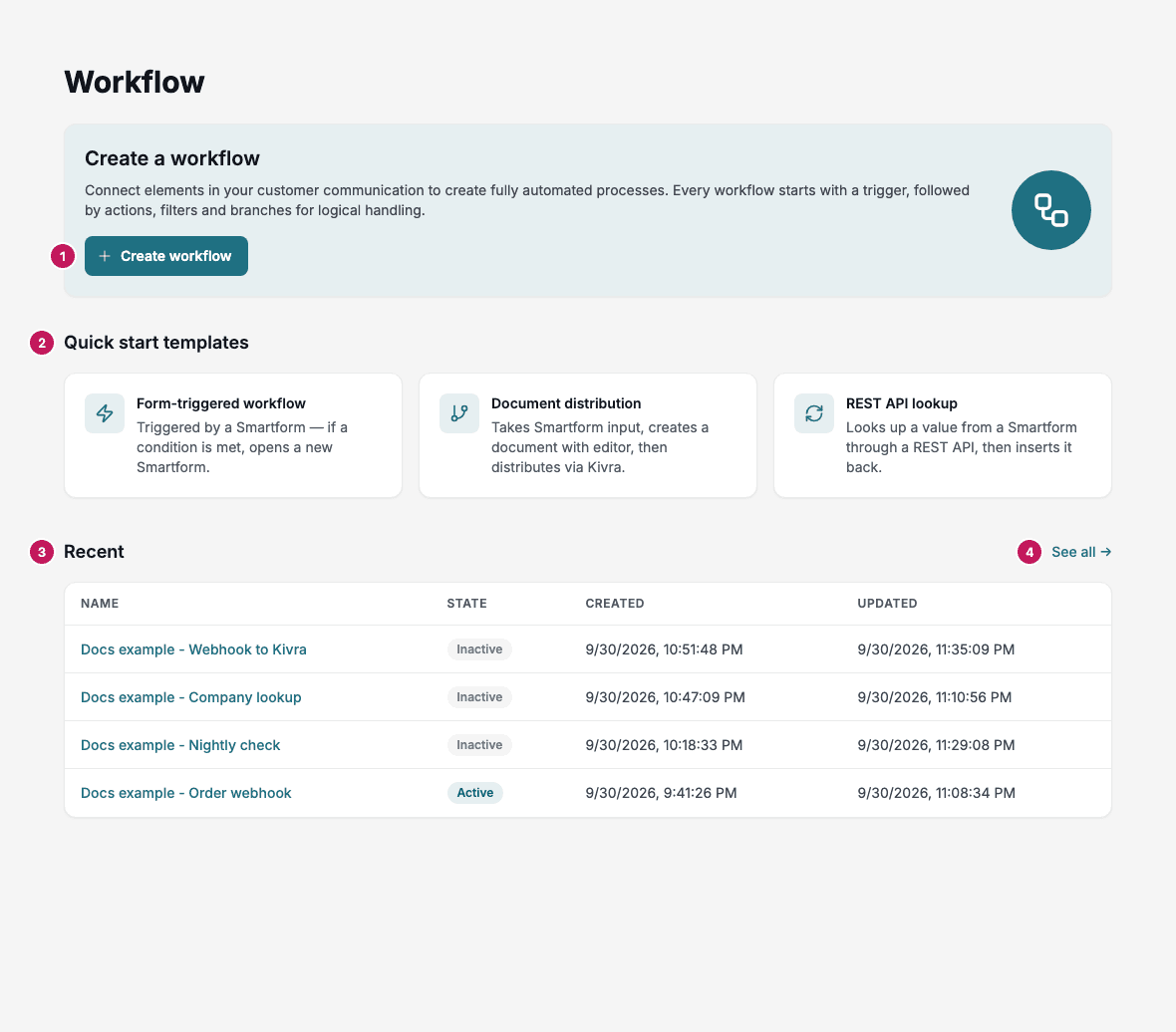Click the Create workflow button
This screenshot has height=1032, width=1176.
[165, 256]
